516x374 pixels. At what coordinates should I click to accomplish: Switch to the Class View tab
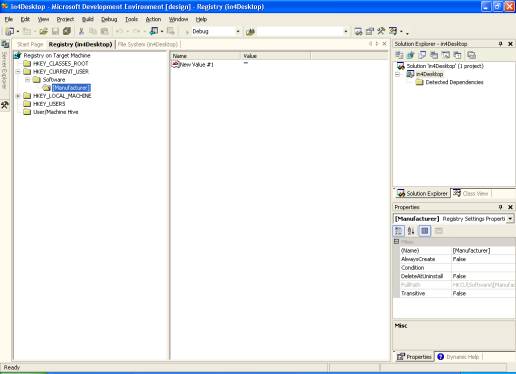[x=471, y=193]
